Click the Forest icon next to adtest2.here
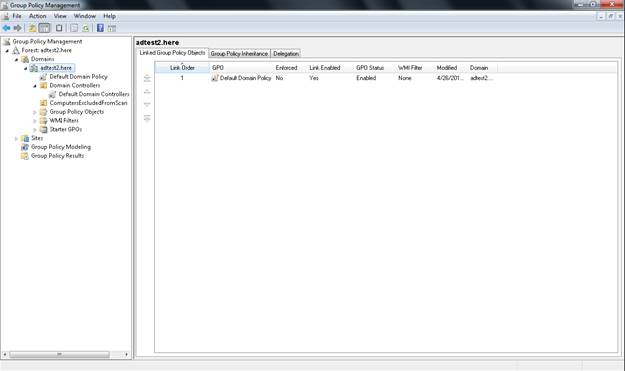Screen dimensions: 625x371 [x=16, y=50]
